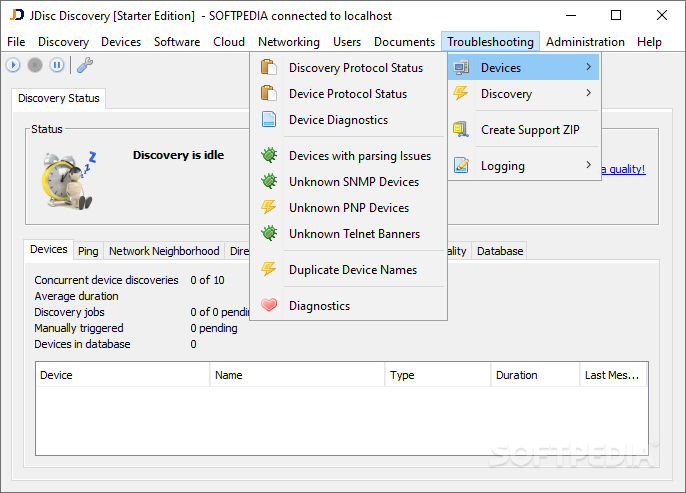The height and width of the screenshot is (493, 686).
Task: Switch to the Ping tab
Action: coord(88,251)
